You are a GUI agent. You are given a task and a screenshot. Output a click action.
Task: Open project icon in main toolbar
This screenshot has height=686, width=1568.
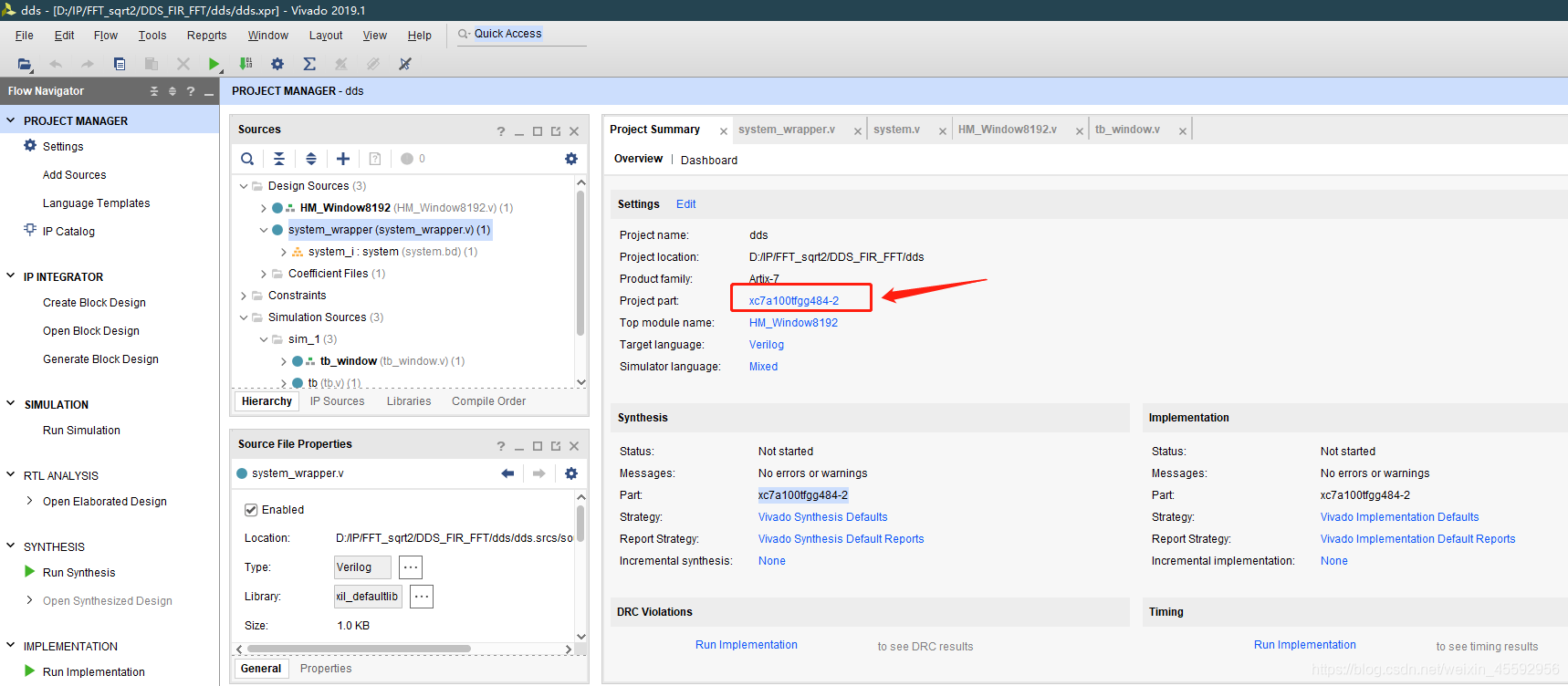(x=25, y=64)
